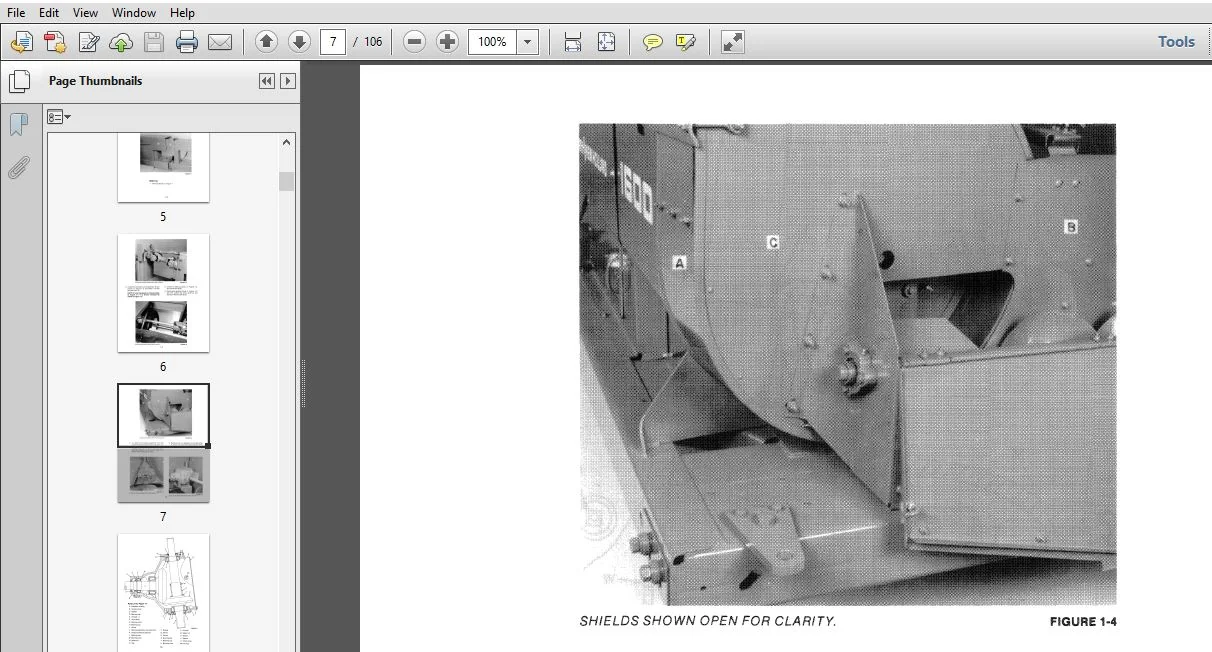The image size is (1212, 652).
Task: Collapse the thumbnails panel with double arrow
Action: tap(267, 81)
